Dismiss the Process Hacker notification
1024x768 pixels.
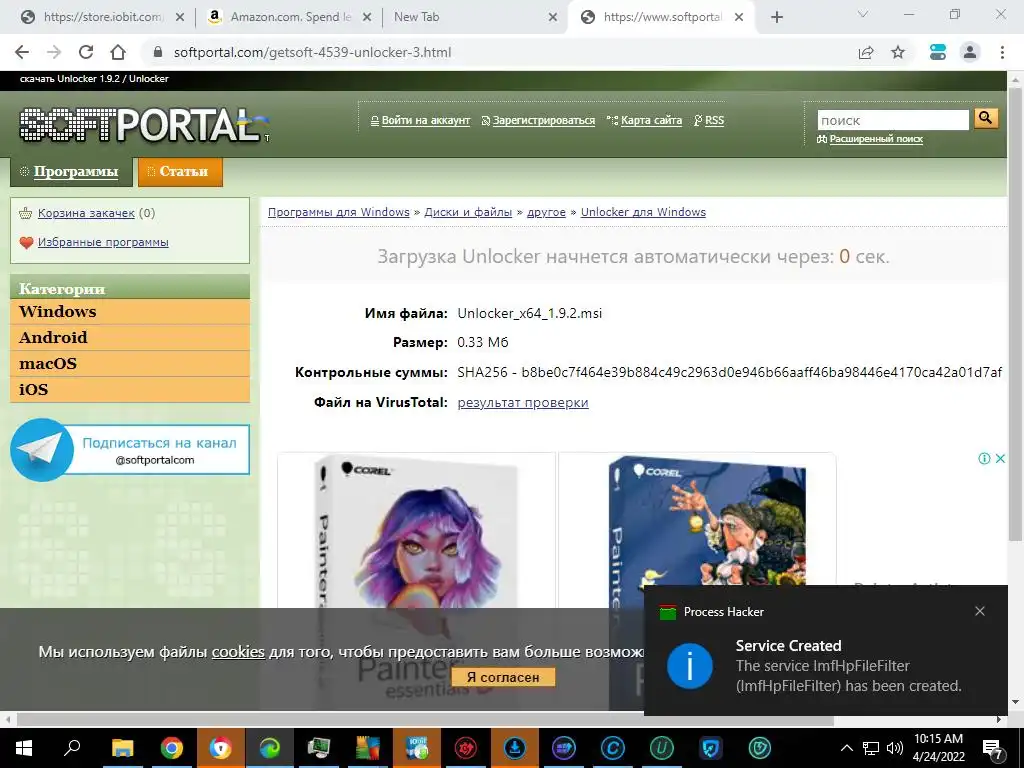pos(980,611)
